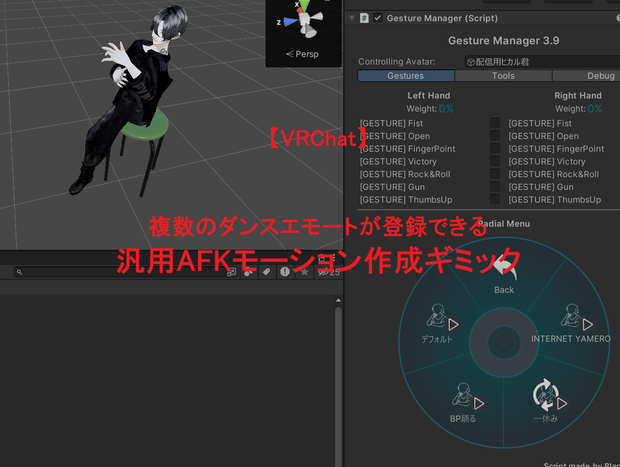The height and width of the screenshot is (467, 620).
Task: Click the Left Hand [GESTURE] Gun label
Action: pyautogui.click(x=392, y=187)
